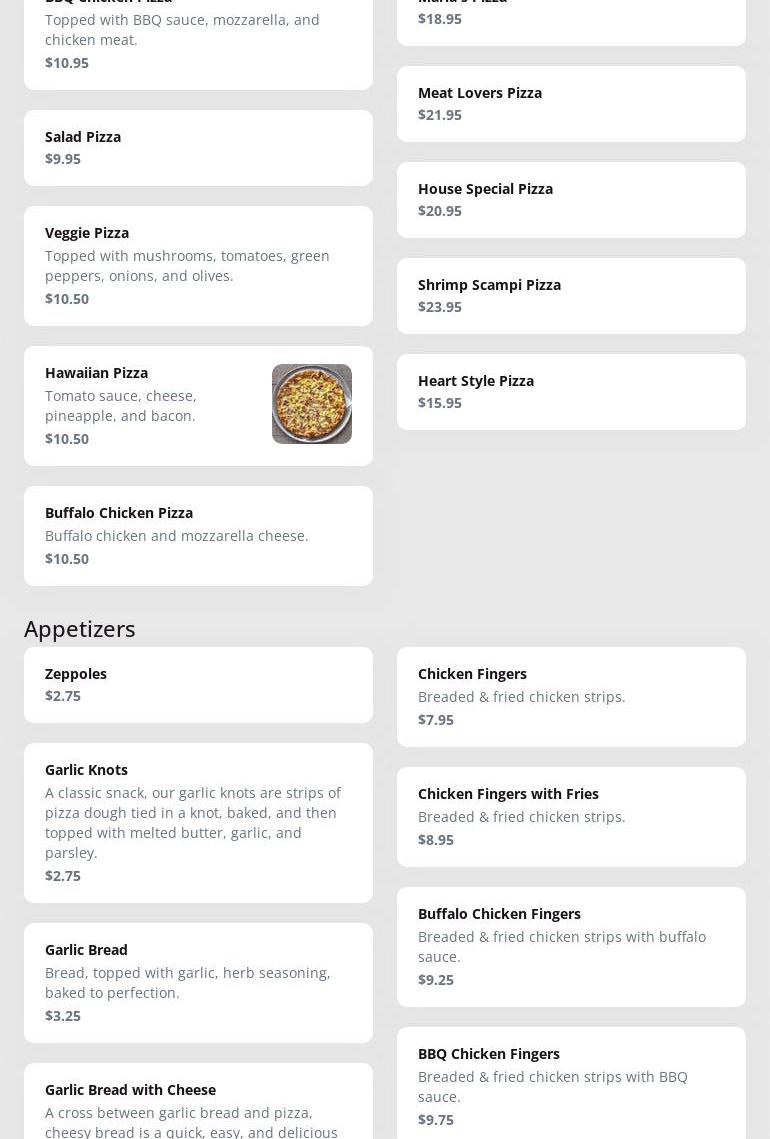Click the $21.95 Meat Lovers price
Viewport: 770px width, 1139px height.
(440, 115)
